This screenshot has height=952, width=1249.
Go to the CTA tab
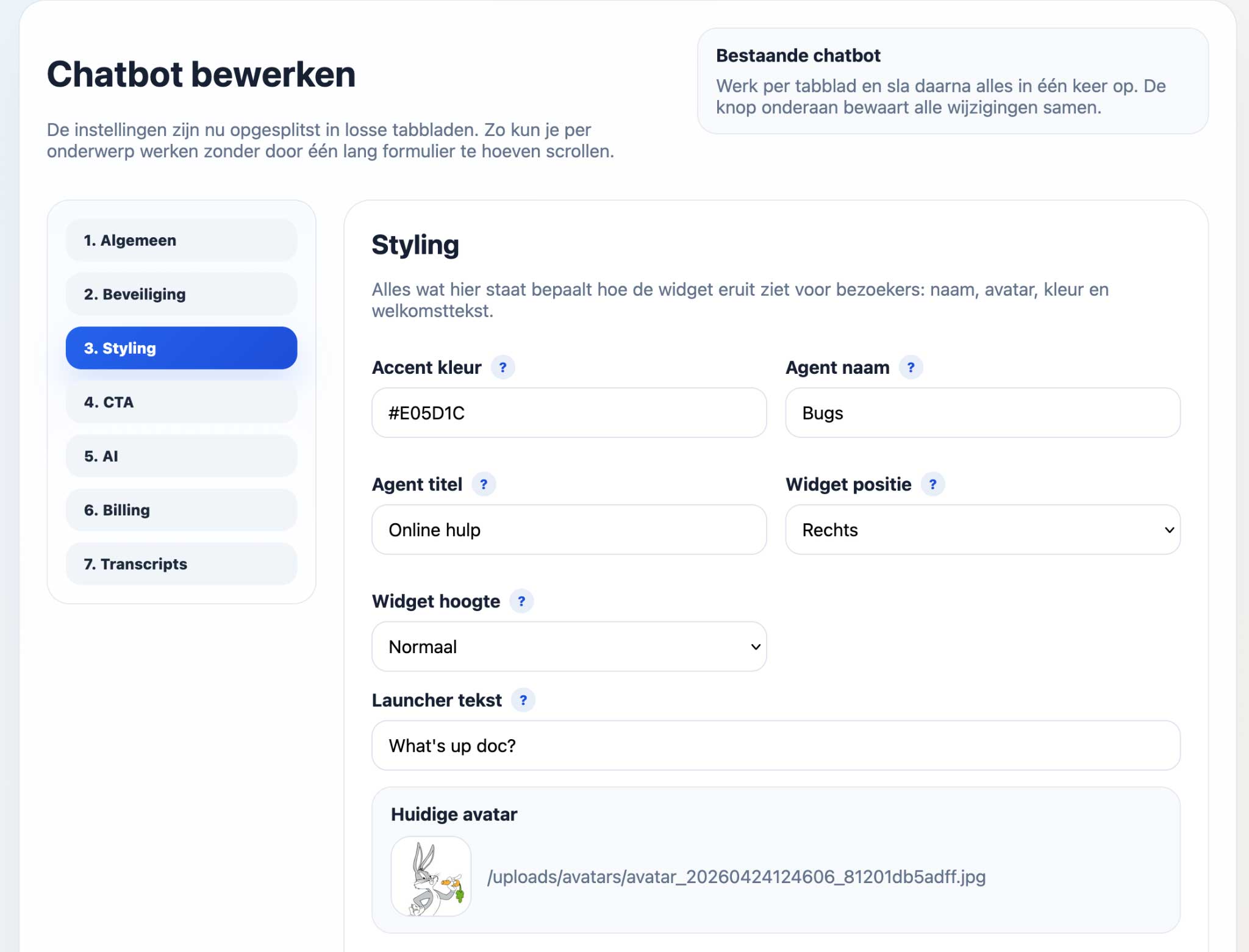[x=181, y=403]
